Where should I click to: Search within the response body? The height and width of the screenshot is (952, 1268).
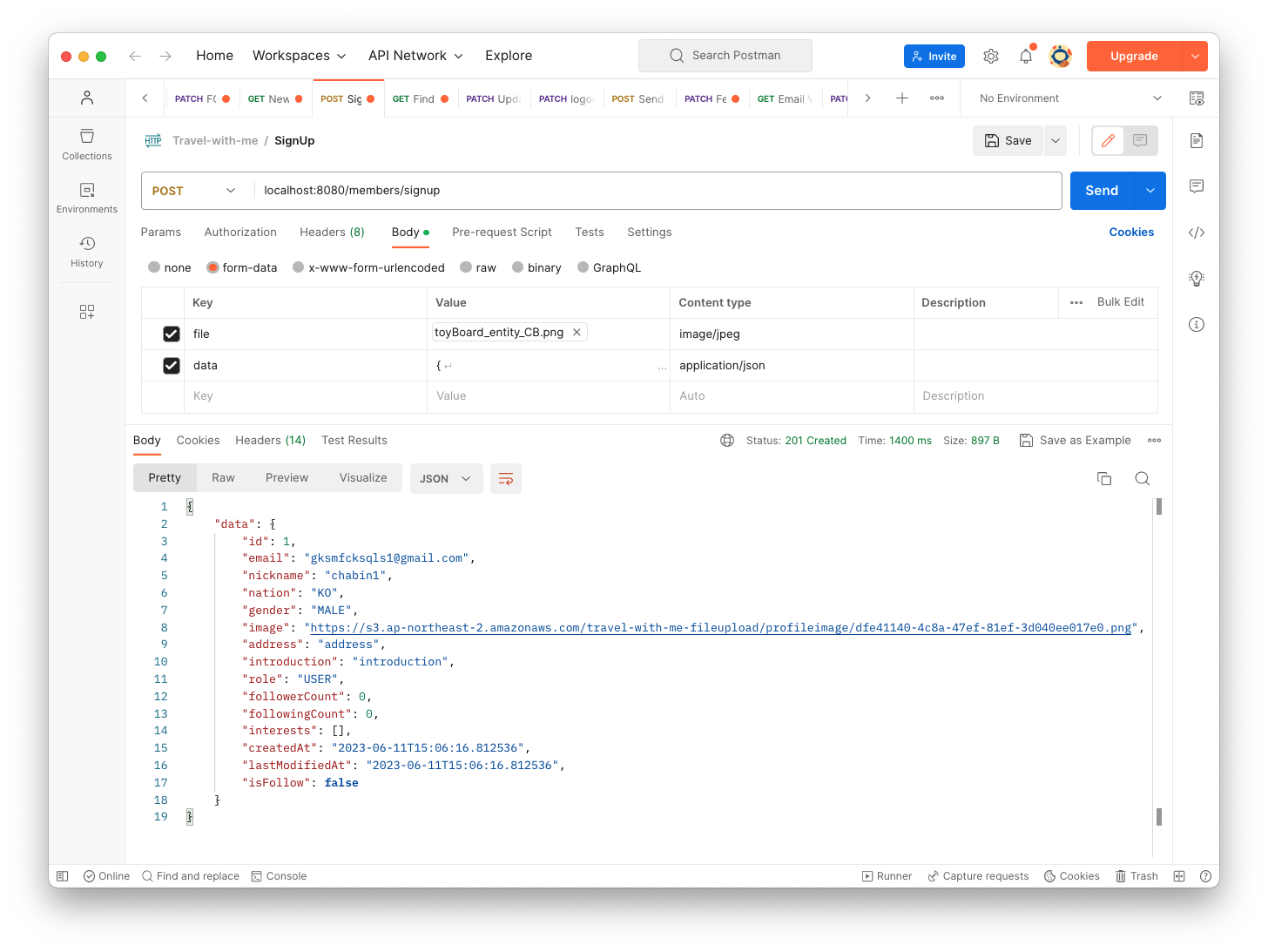click(1143, 478)
